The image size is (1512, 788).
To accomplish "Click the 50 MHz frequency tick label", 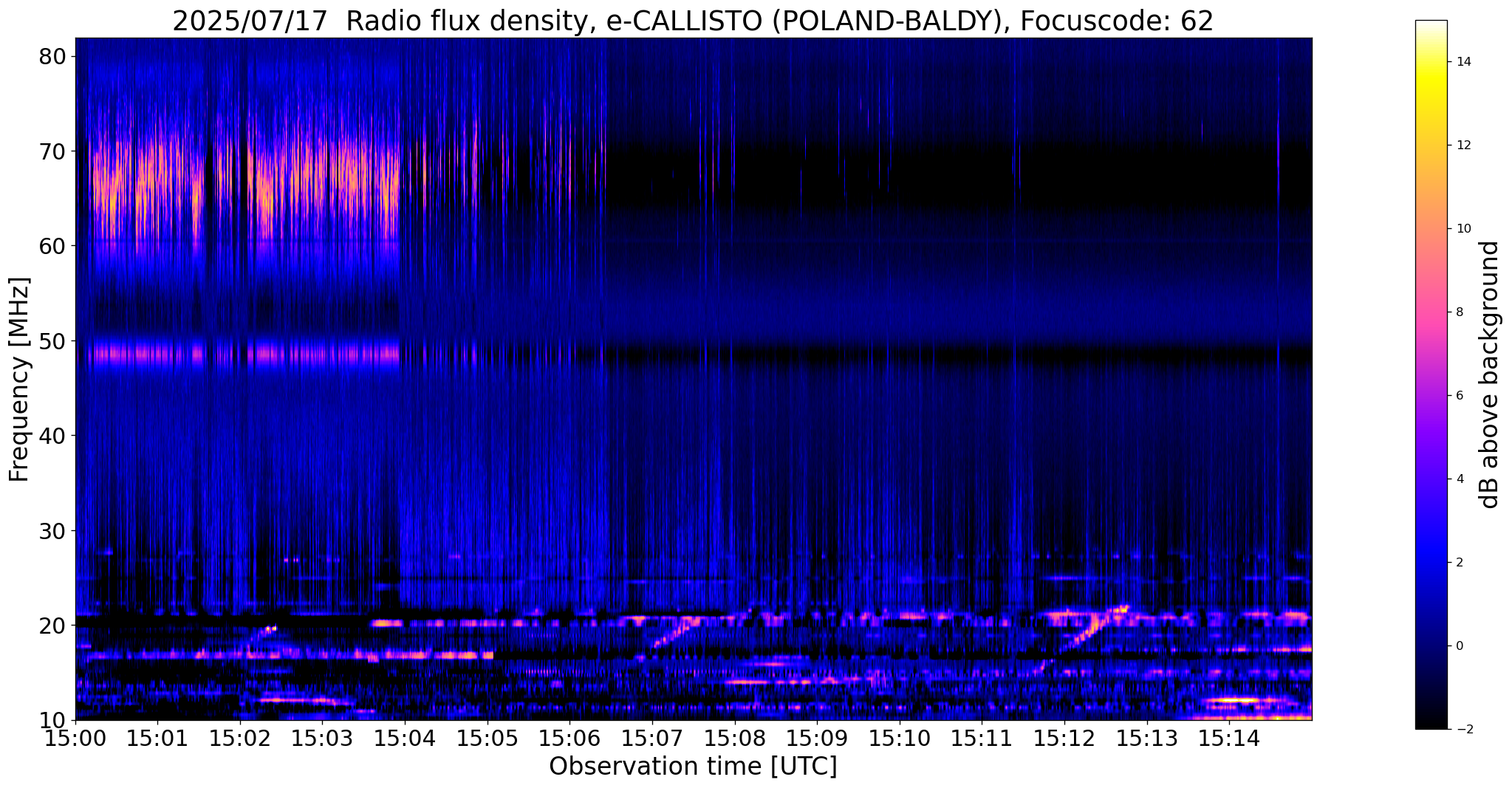I will coord(52,341).
